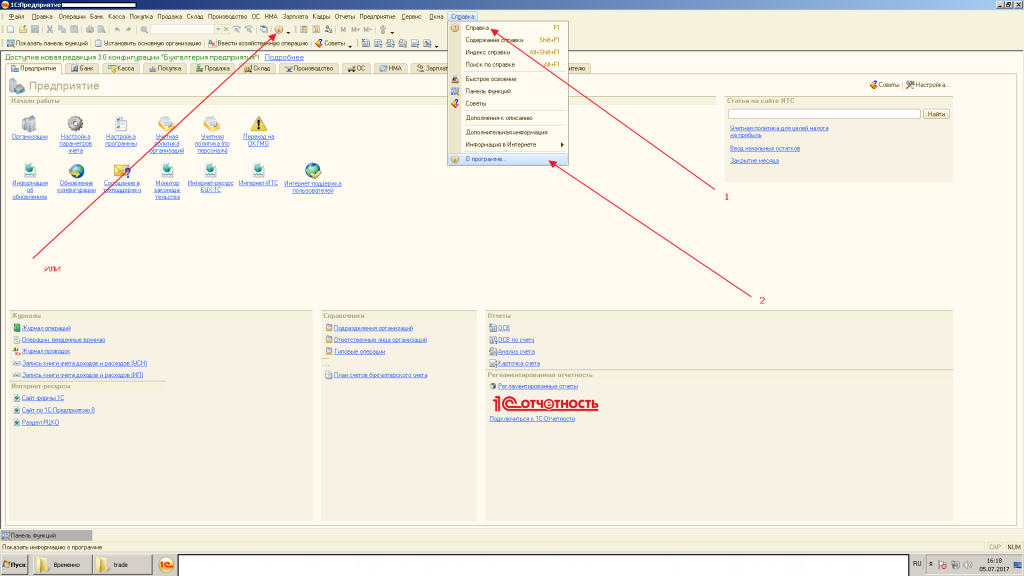
Task: Click the printer icon in the toolbar
Action: [x=89, y=29]
